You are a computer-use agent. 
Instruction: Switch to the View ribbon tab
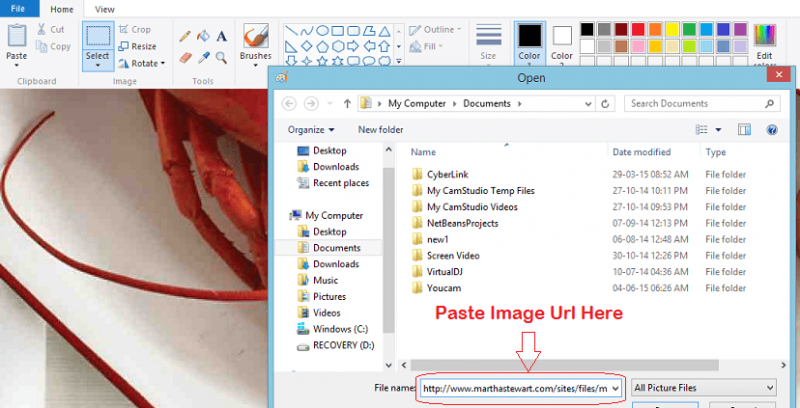tap(105, 9)
